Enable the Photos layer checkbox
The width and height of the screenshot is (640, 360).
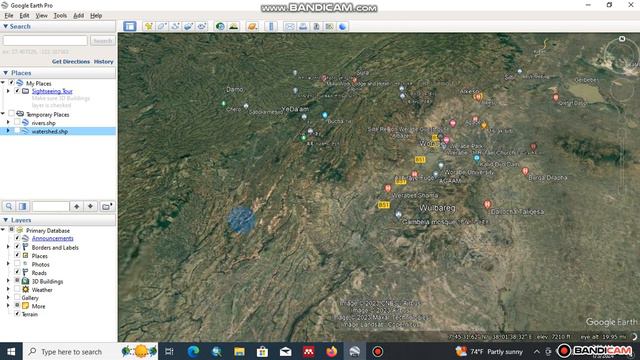click(17, 264)
